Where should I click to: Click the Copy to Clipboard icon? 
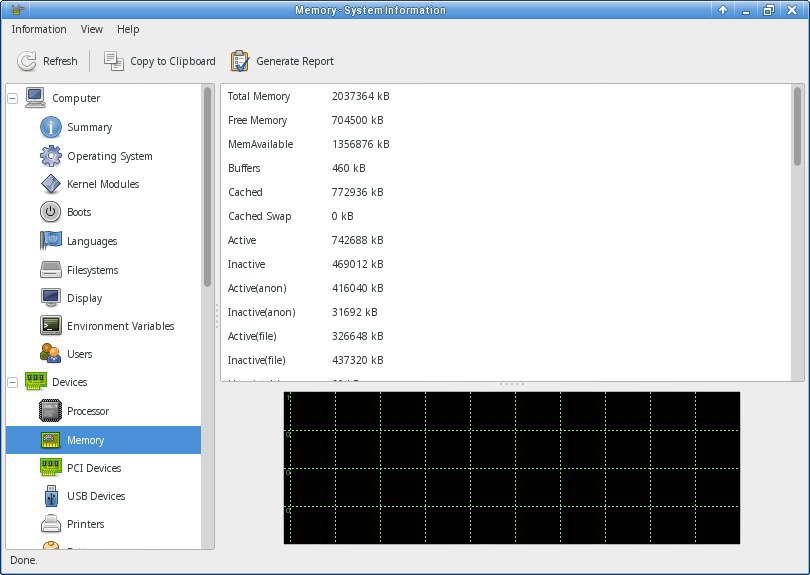(114, 61)
